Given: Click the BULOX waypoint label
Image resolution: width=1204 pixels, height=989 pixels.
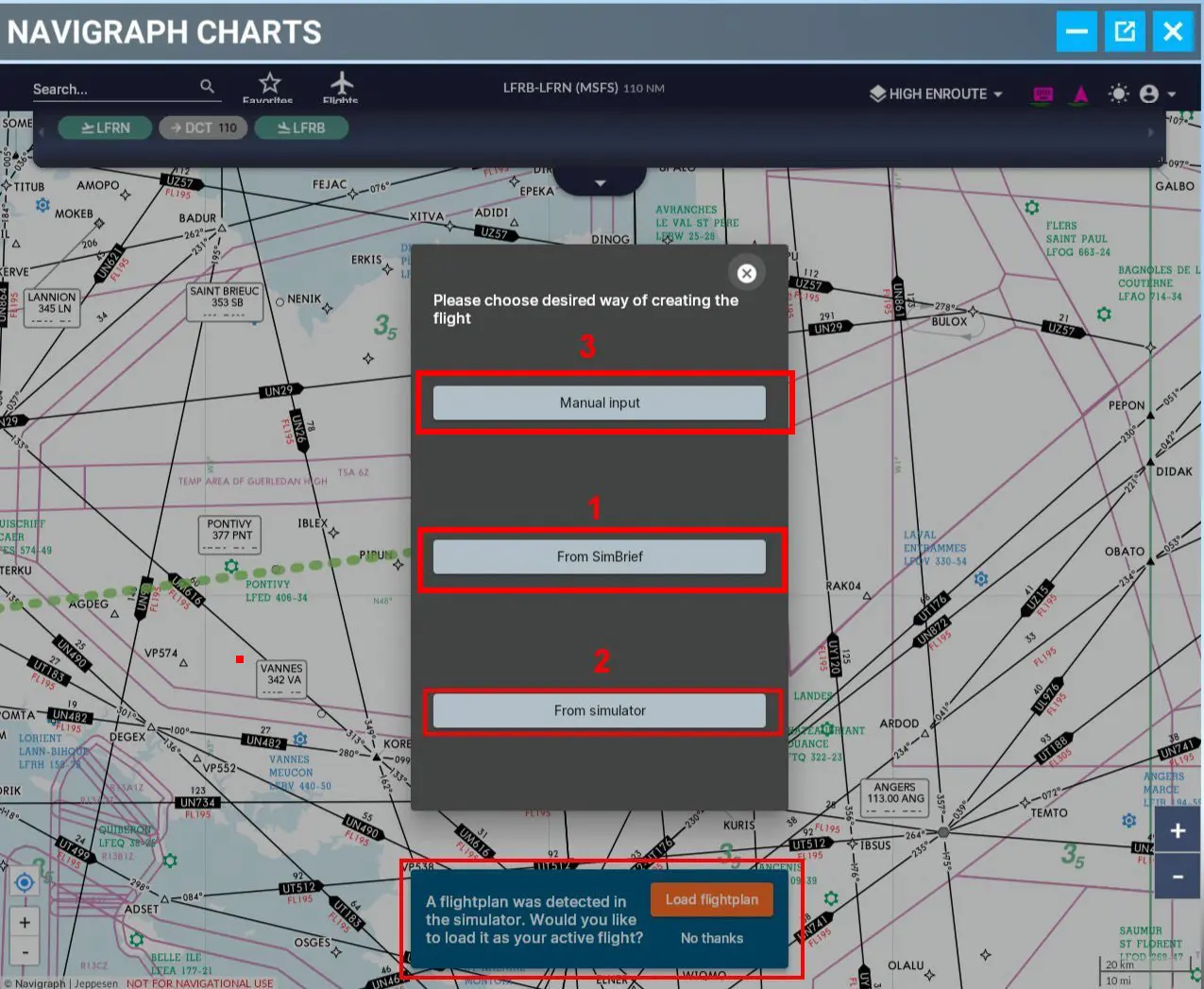Looking at the screenshot, I should pyautogui.click(x=949, y=321).
